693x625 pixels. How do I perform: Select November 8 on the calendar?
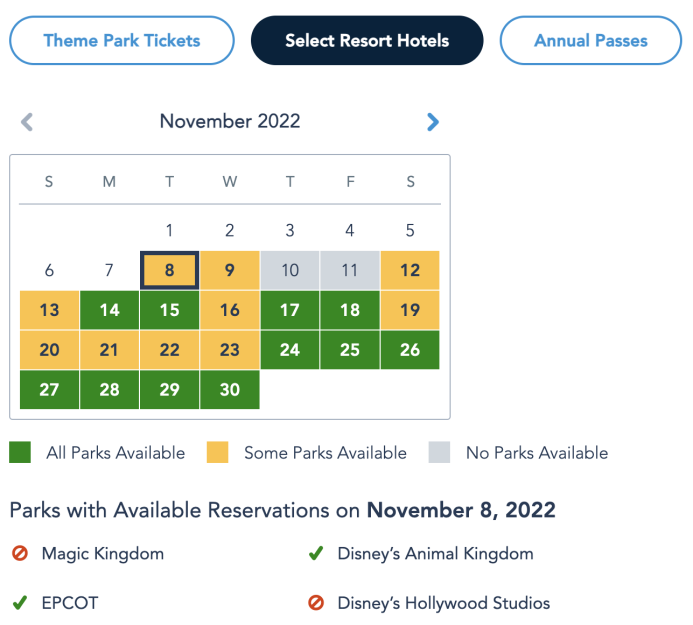pyautogui.click(x=170, y=270)
